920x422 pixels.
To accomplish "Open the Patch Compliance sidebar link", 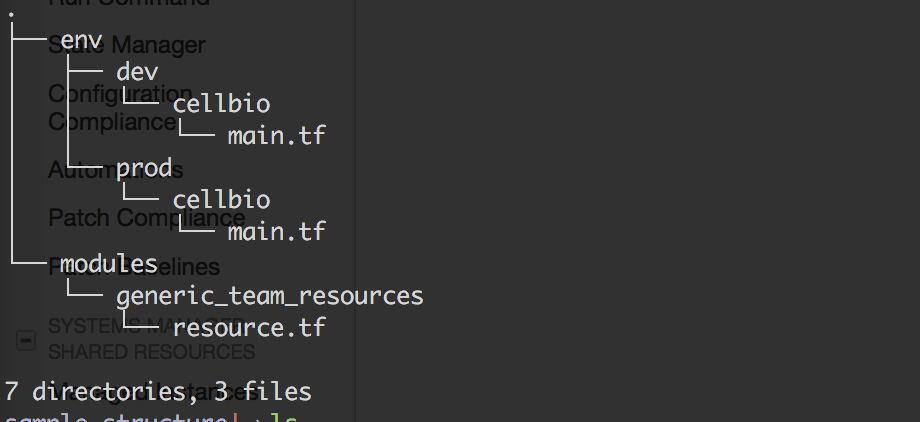I will click(147, 218).
